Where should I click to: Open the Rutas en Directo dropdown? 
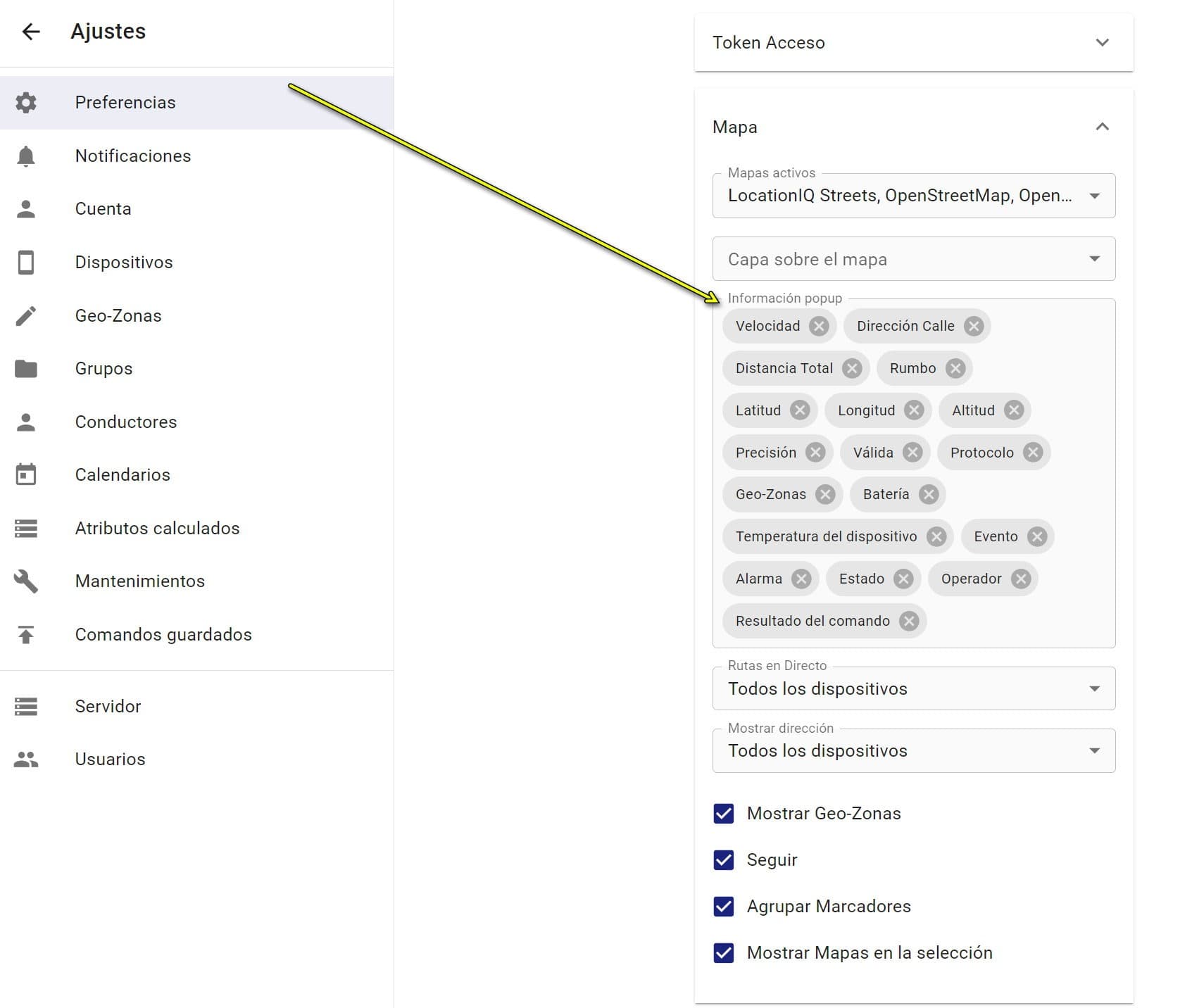[x=913, y=688]
